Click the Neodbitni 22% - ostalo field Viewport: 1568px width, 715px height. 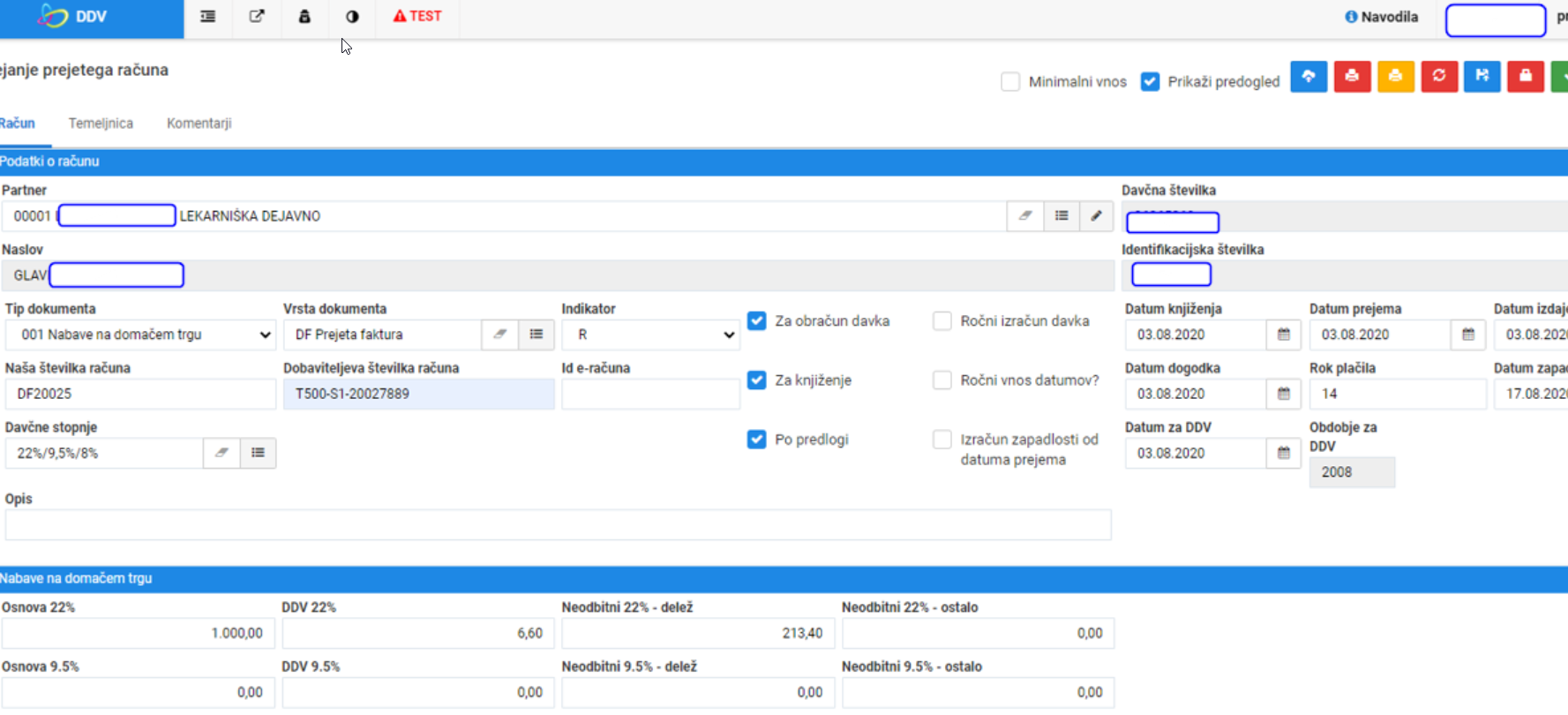coord(978,633)
